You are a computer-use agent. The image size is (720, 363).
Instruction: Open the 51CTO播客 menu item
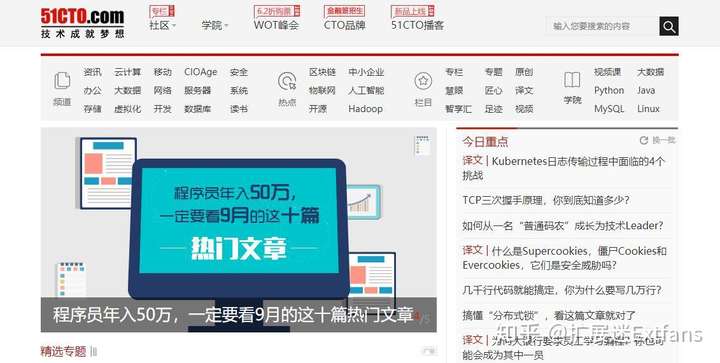pyautogui.click(x=417, y=26)
